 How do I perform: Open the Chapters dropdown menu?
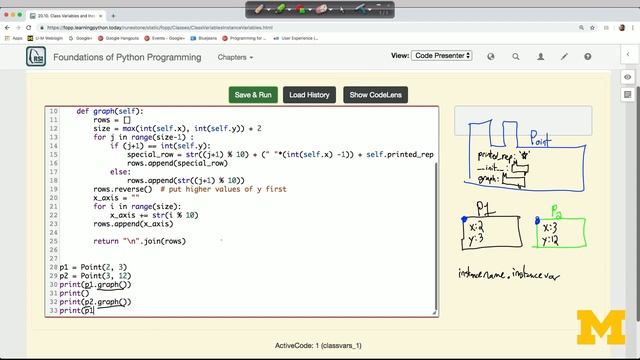(235, 57)
